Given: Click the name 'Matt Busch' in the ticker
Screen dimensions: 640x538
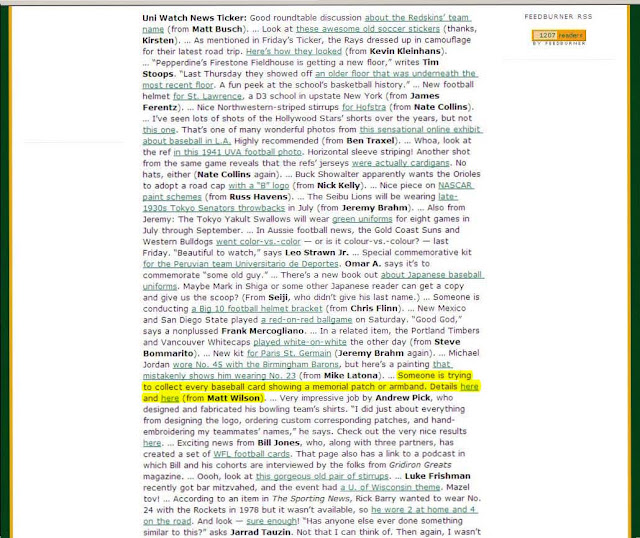Looking at the screenshot, I should coord(217,29).
